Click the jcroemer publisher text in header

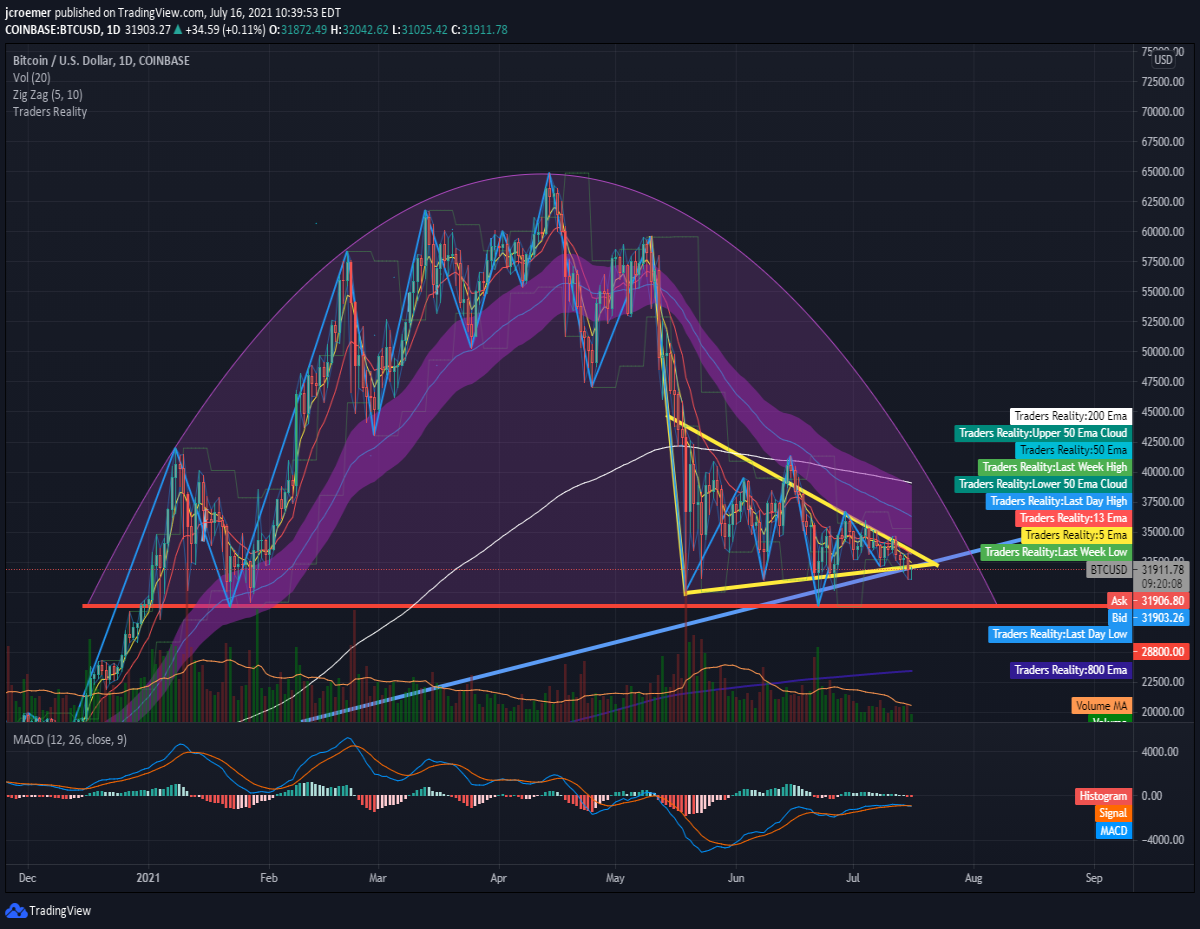pos(26,12)
